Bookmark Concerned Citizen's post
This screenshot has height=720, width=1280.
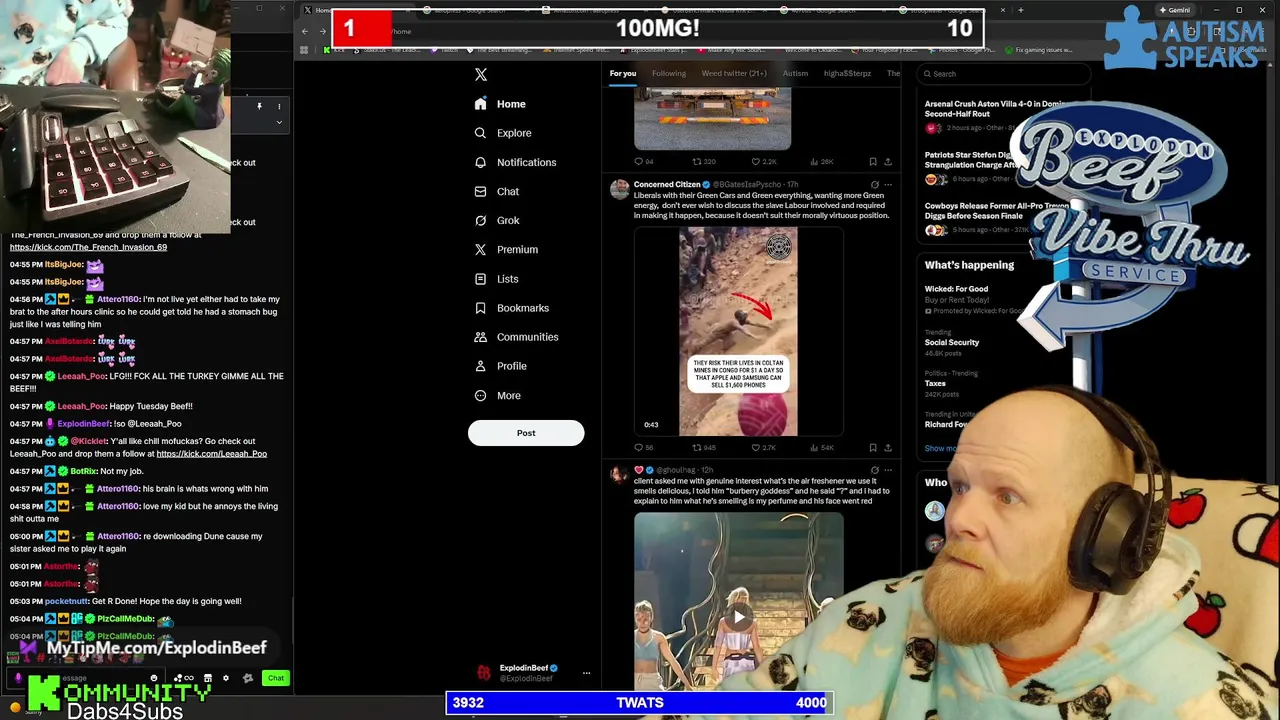[873, 447]
